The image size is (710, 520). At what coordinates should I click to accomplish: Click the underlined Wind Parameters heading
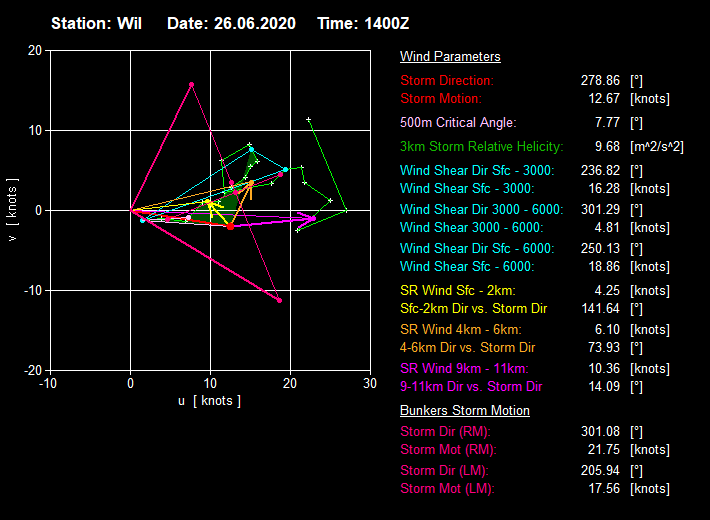point(450,57)
